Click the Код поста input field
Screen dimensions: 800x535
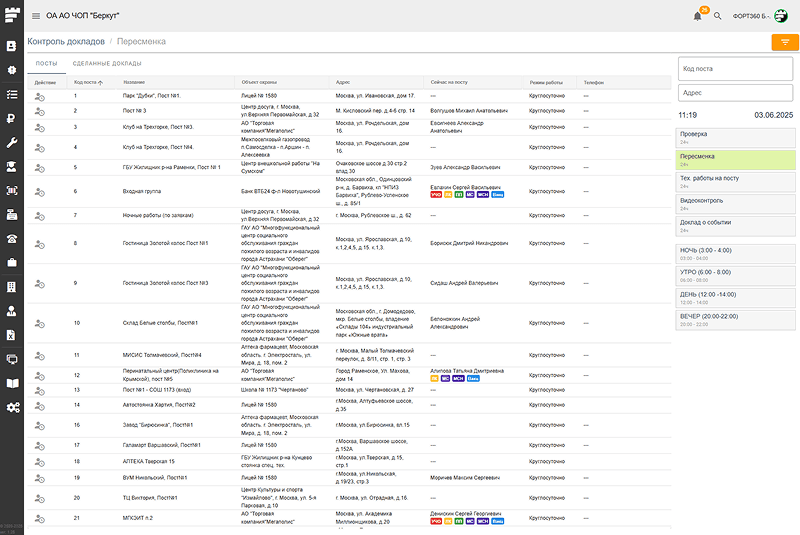coord(736,68)
